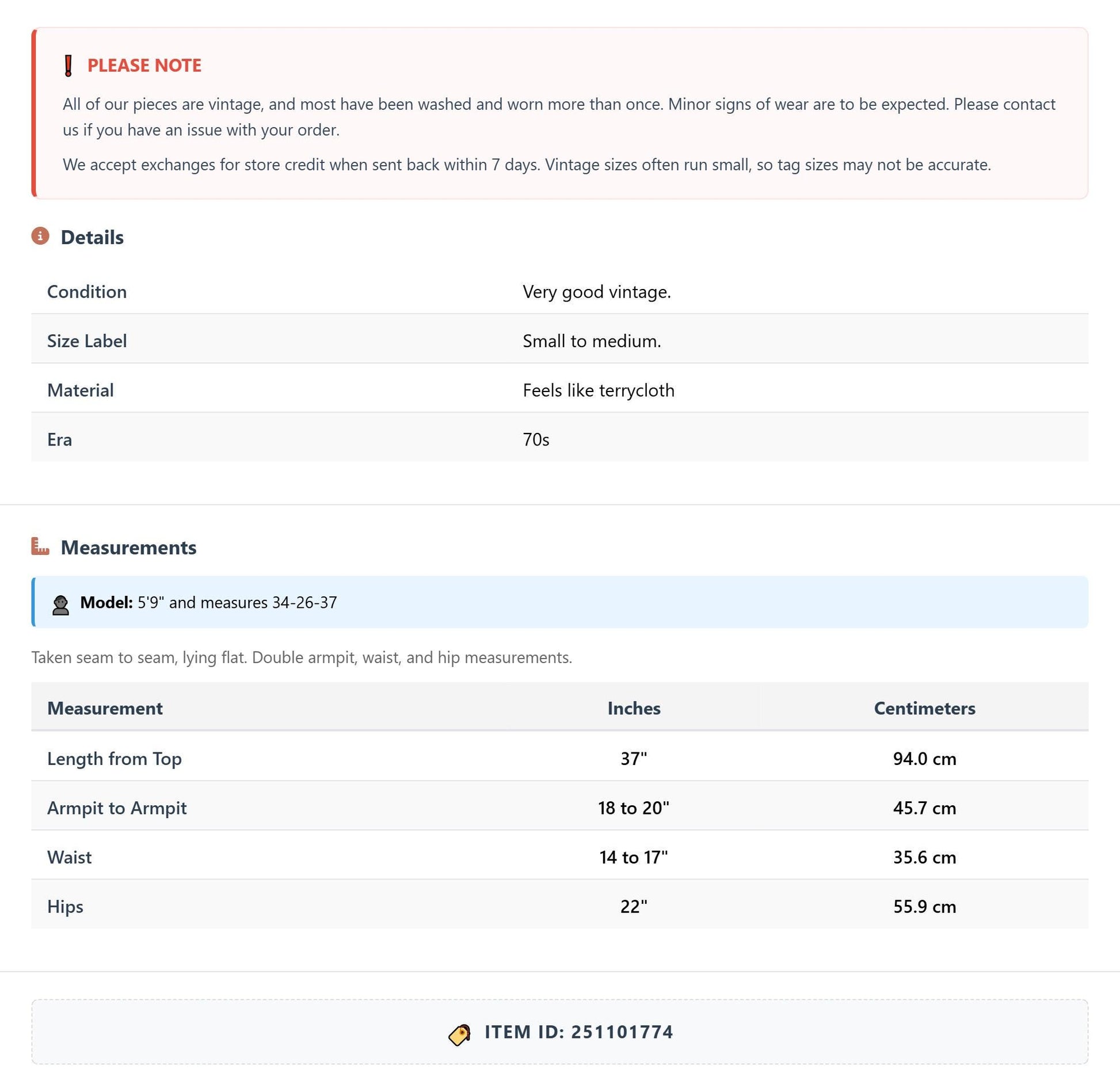Click the 'Very good vintage.' value
Screen dimensions: 1120x1092
pos(597,292)
